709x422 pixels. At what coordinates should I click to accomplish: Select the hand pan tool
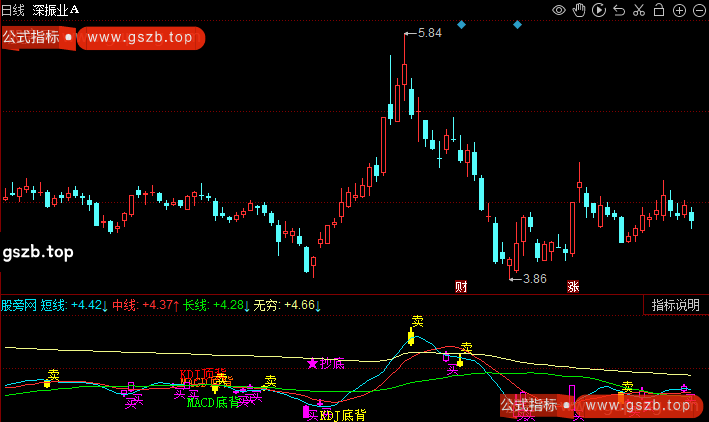pyautogui.click(x=579, y=11)
